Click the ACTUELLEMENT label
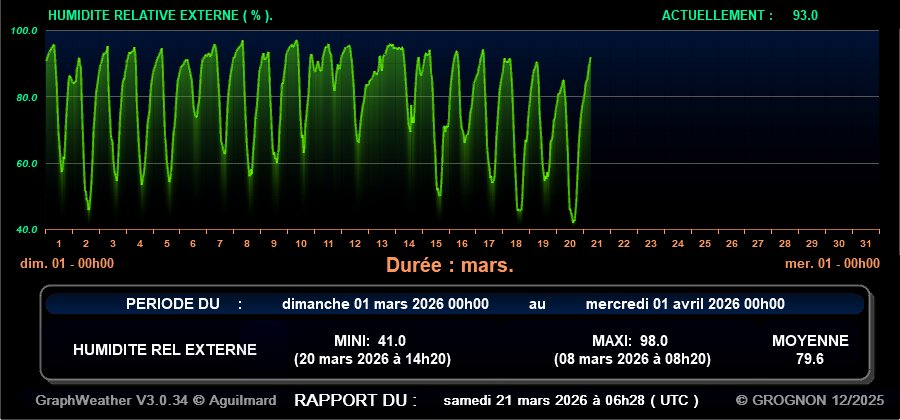The image size is (900, 420). click(717, 16)
